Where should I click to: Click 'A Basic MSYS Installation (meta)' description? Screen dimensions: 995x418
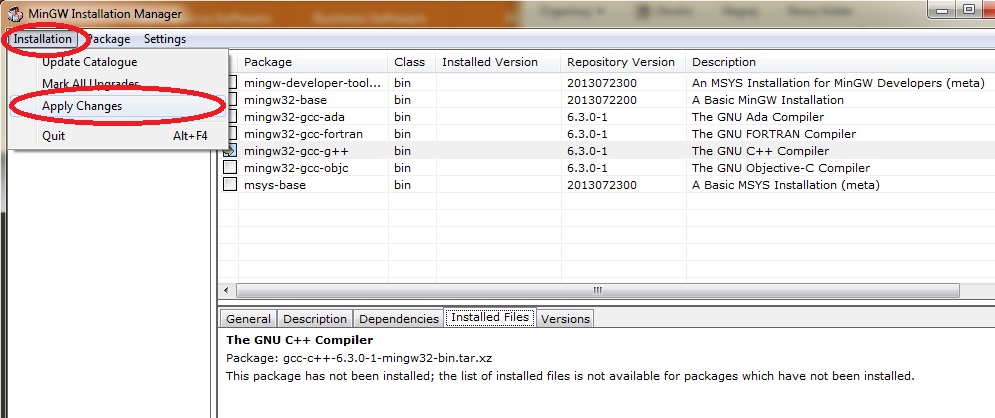(786, 185)
